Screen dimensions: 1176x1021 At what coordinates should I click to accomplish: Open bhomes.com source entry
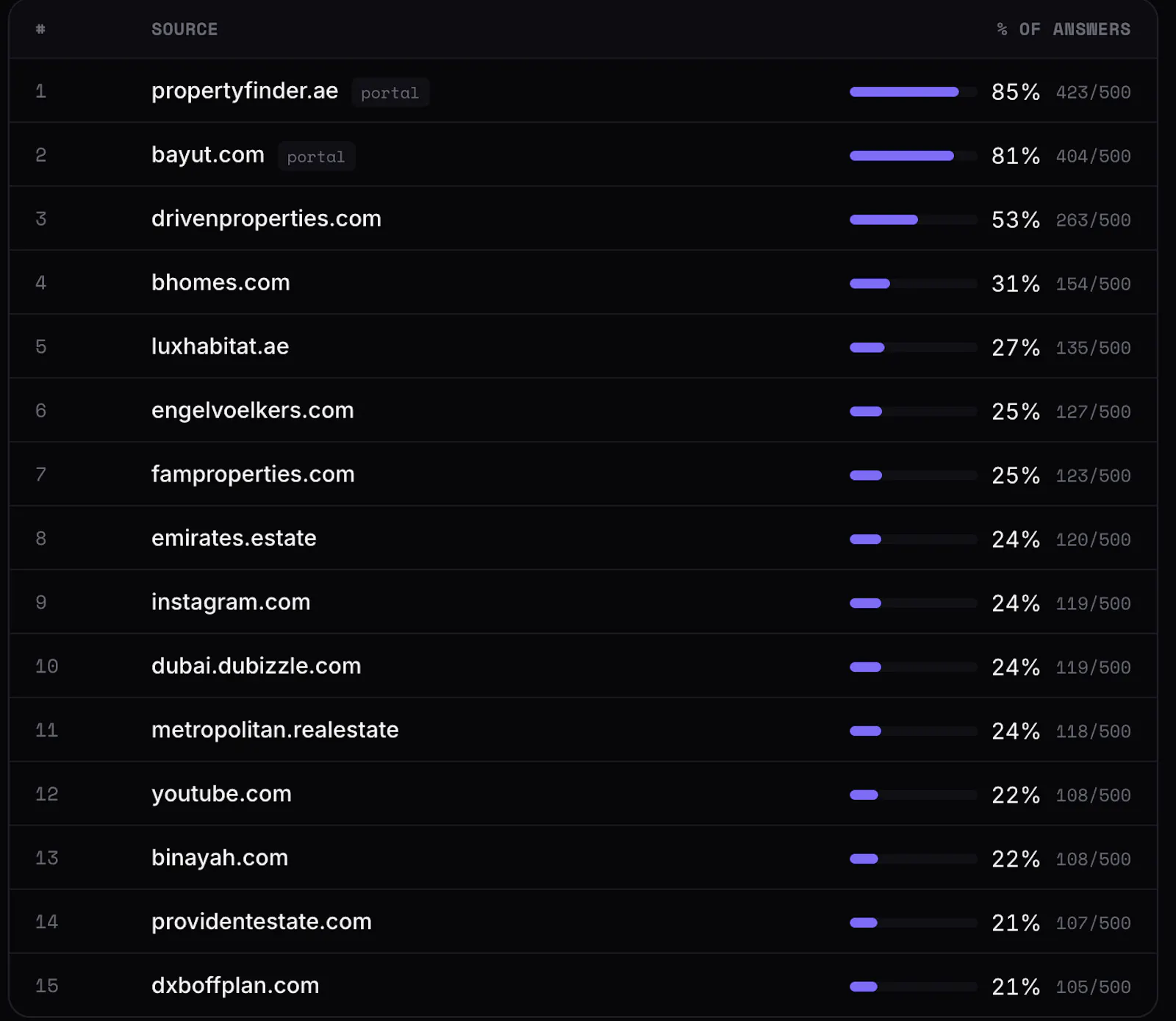220,282
